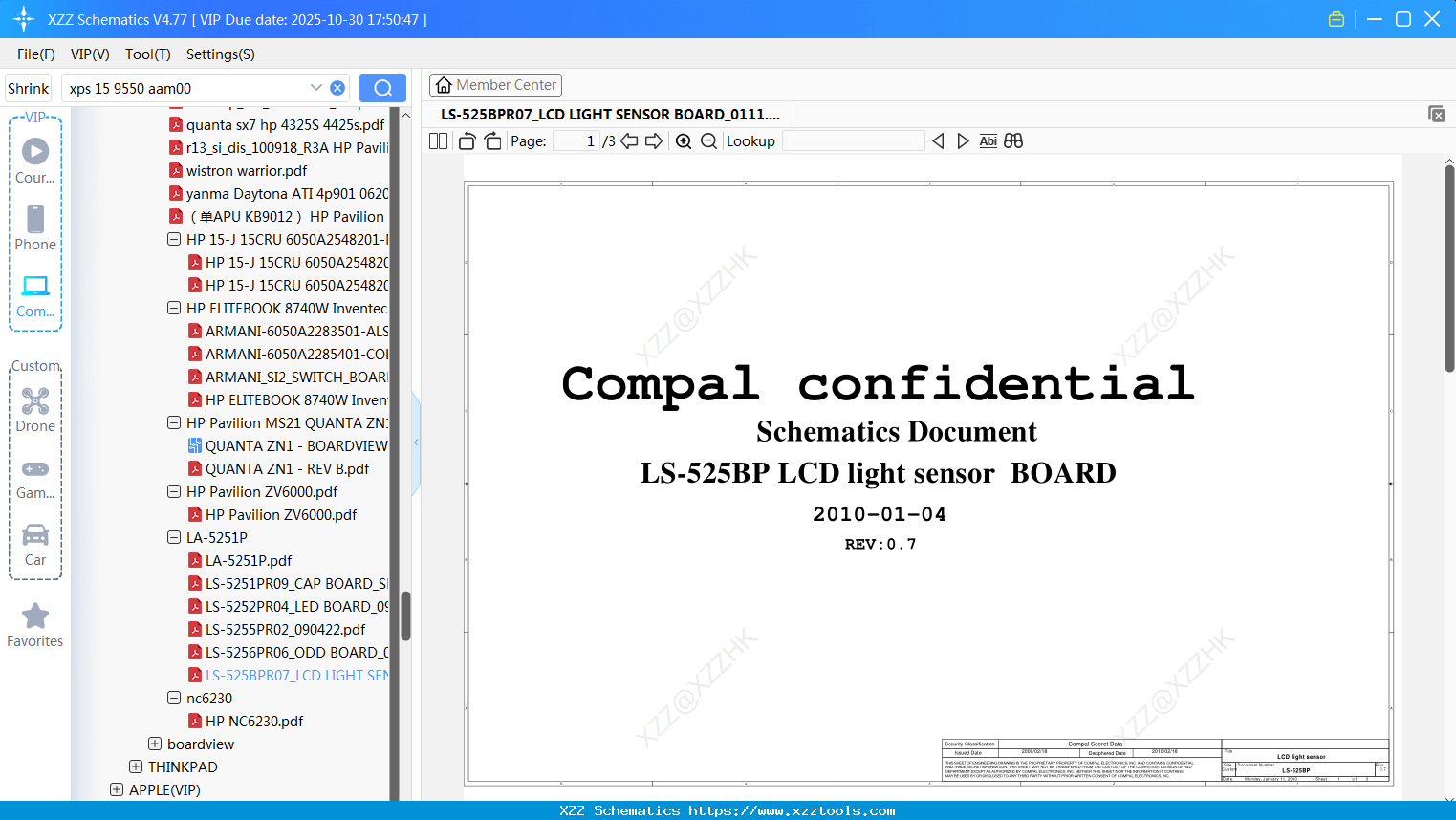Select the LS-525BPR07 document tab
The image size is (1456, 820).
click(610, 114)
